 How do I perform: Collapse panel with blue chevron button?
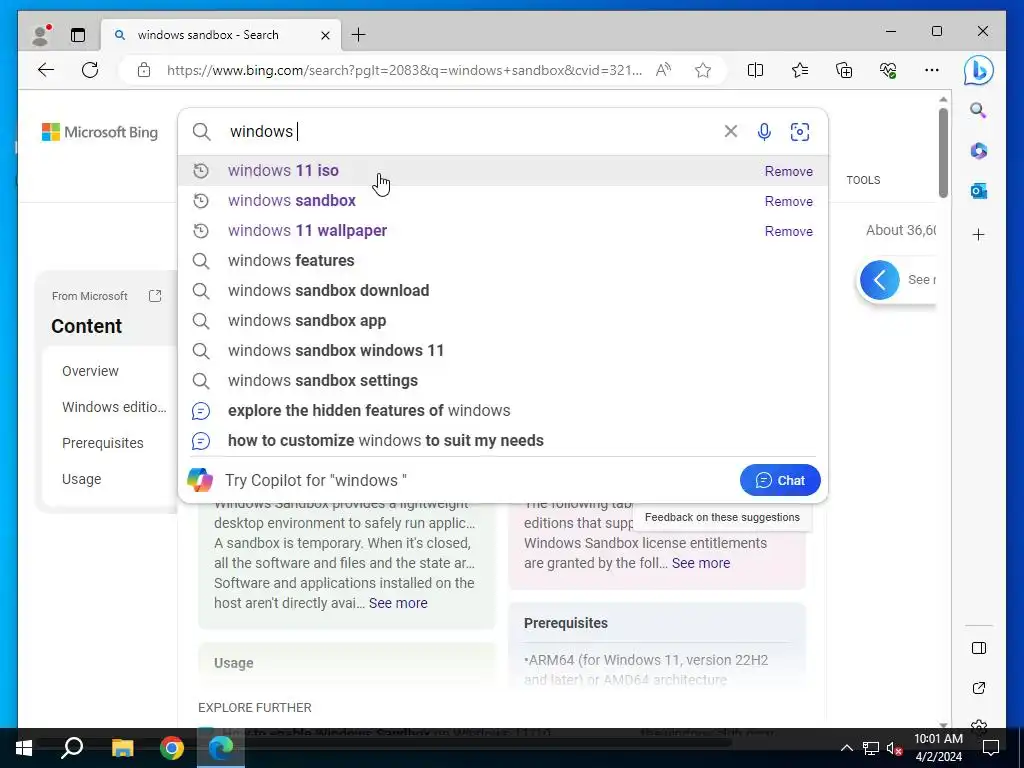tap(880, 280)
